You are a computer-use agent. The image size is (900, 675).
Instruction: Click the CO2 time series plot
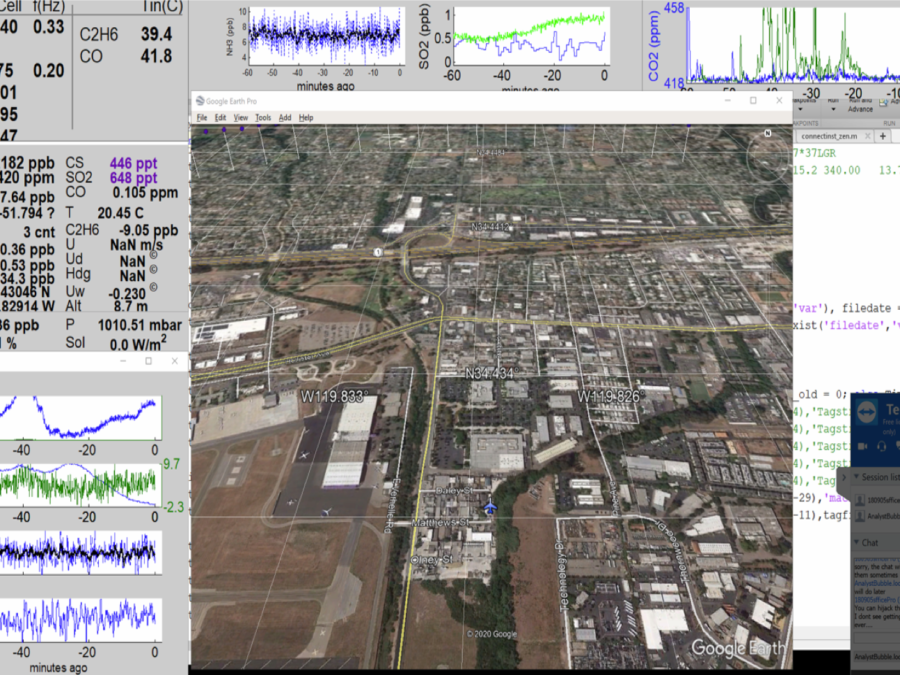point(793,44)
